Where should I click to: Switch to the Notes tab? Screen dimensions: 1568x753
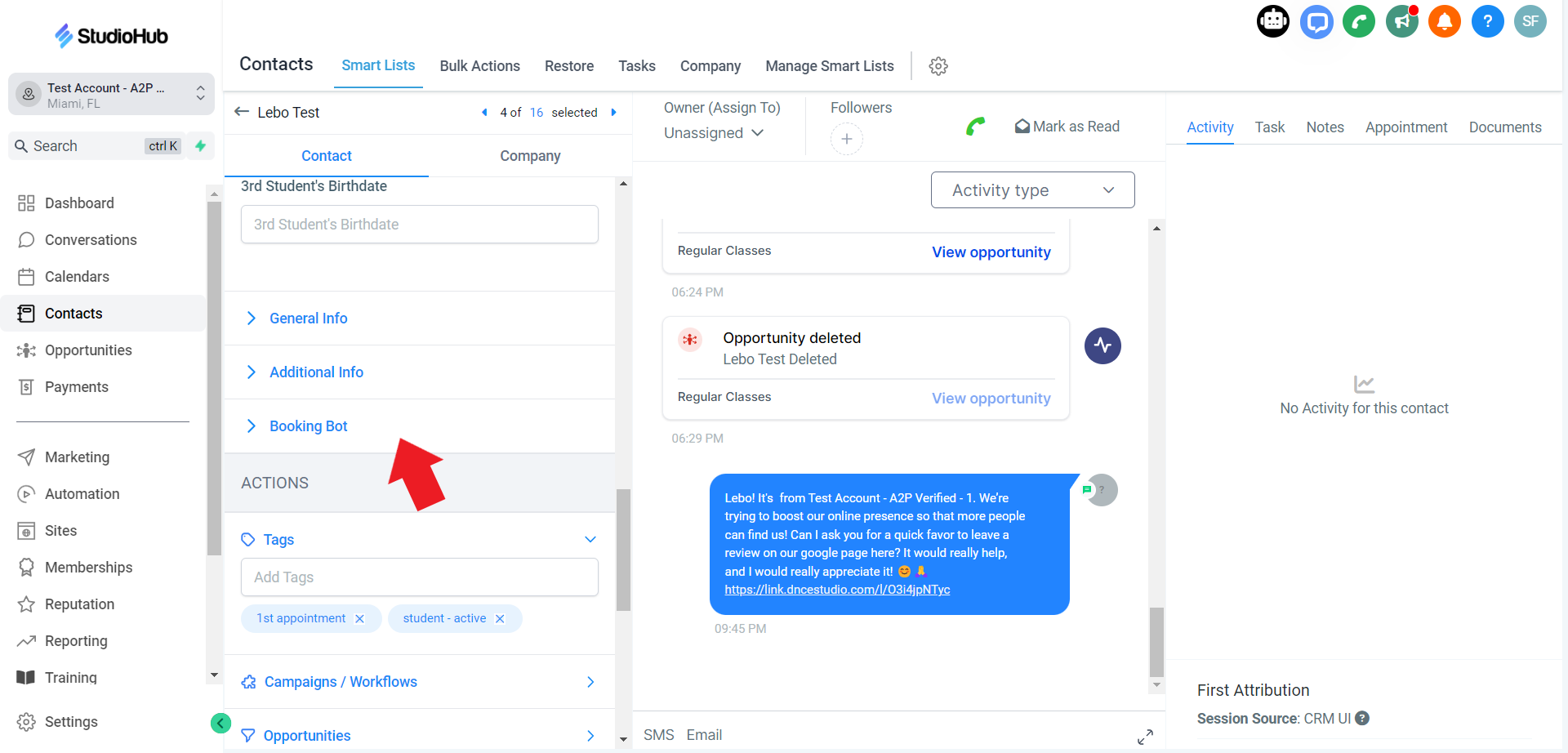click(x=1325, y=127)
